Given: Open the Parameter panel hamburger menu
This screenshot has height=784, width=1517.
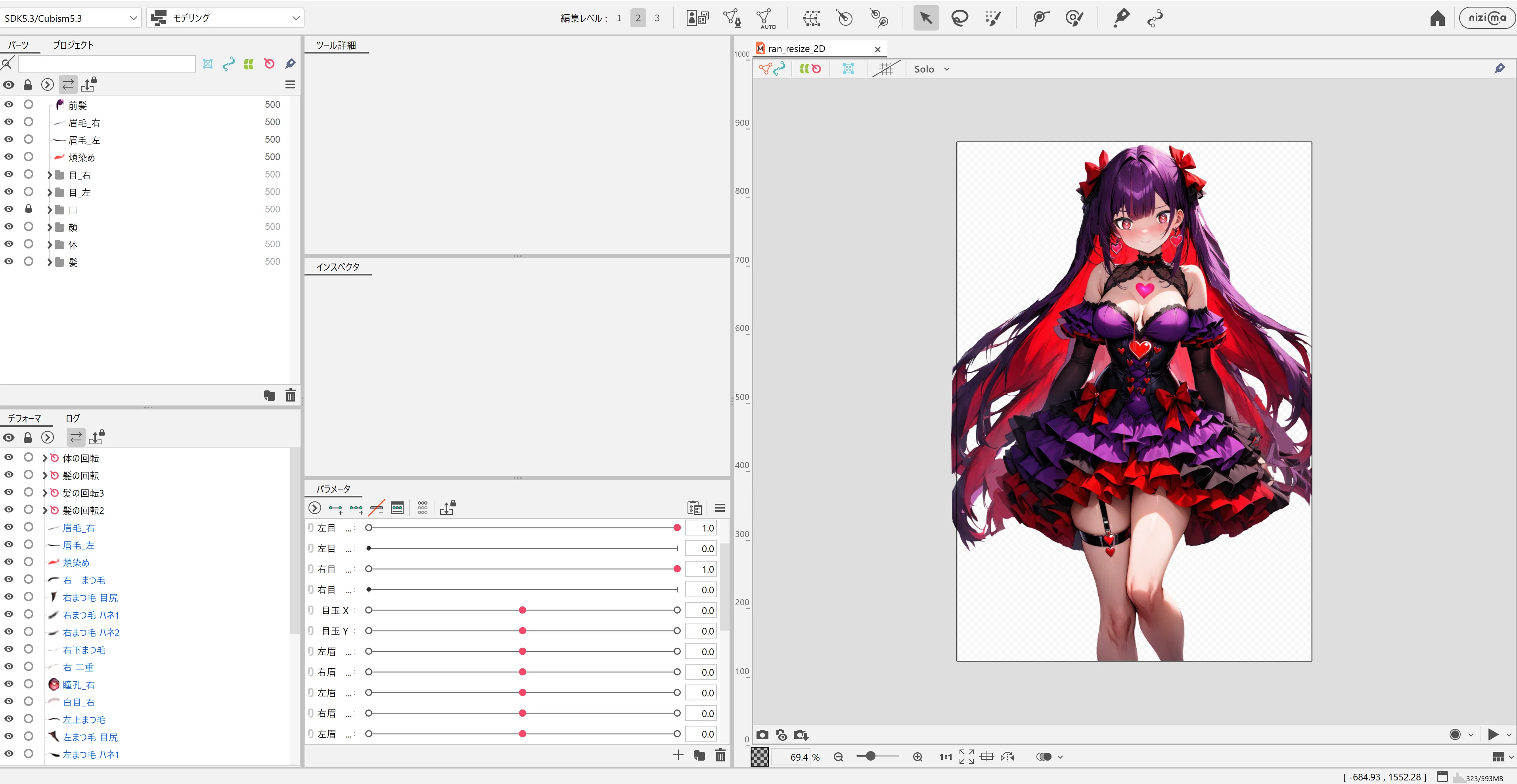Looking at the screenshot, I should [720, 508].
